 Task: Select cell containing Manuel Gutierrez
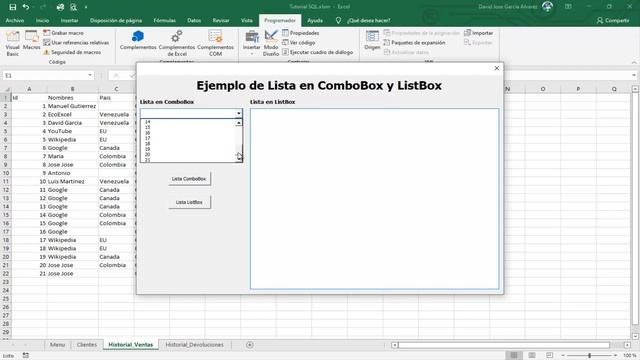(72, 106)
